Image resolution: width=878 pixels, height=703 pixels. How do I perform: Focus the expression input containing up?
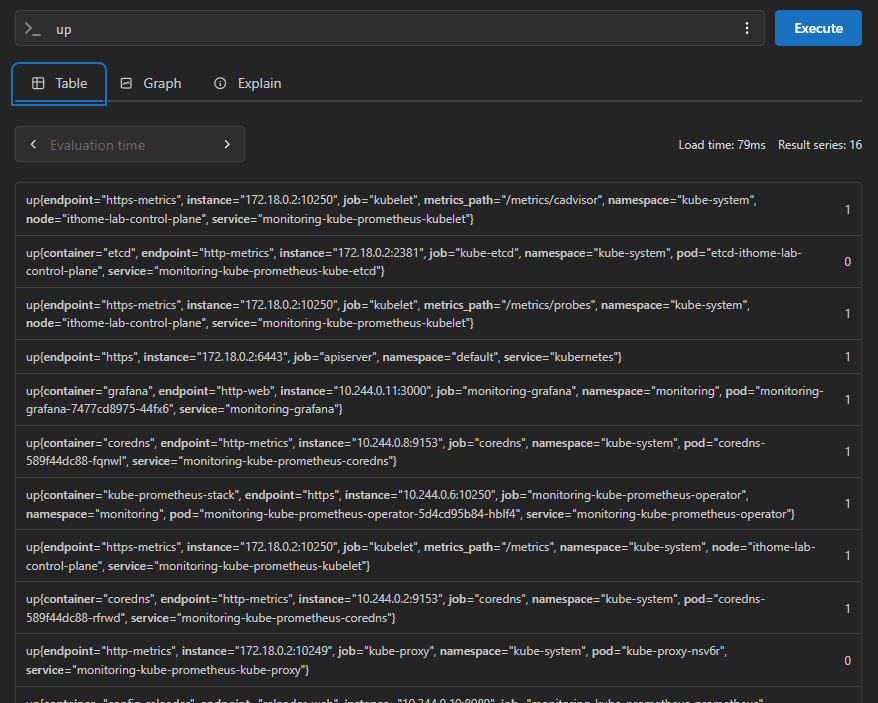[x=390, y=28]
